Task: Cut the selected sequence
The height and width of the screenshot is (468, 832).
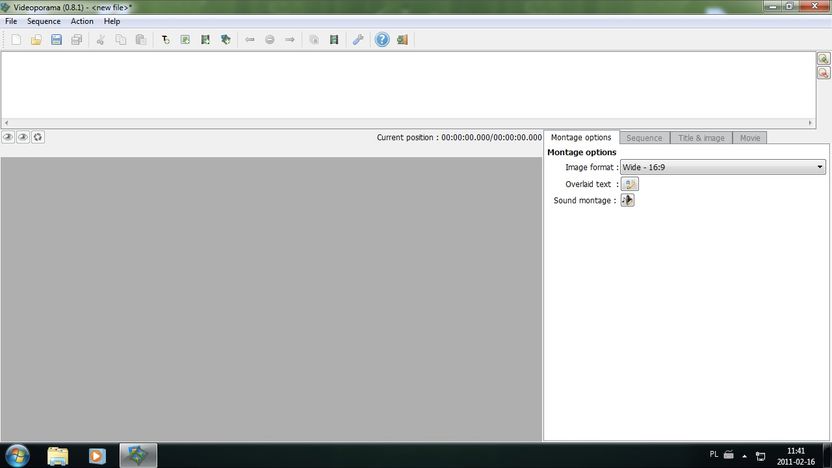Action: (x=100, y=40)
